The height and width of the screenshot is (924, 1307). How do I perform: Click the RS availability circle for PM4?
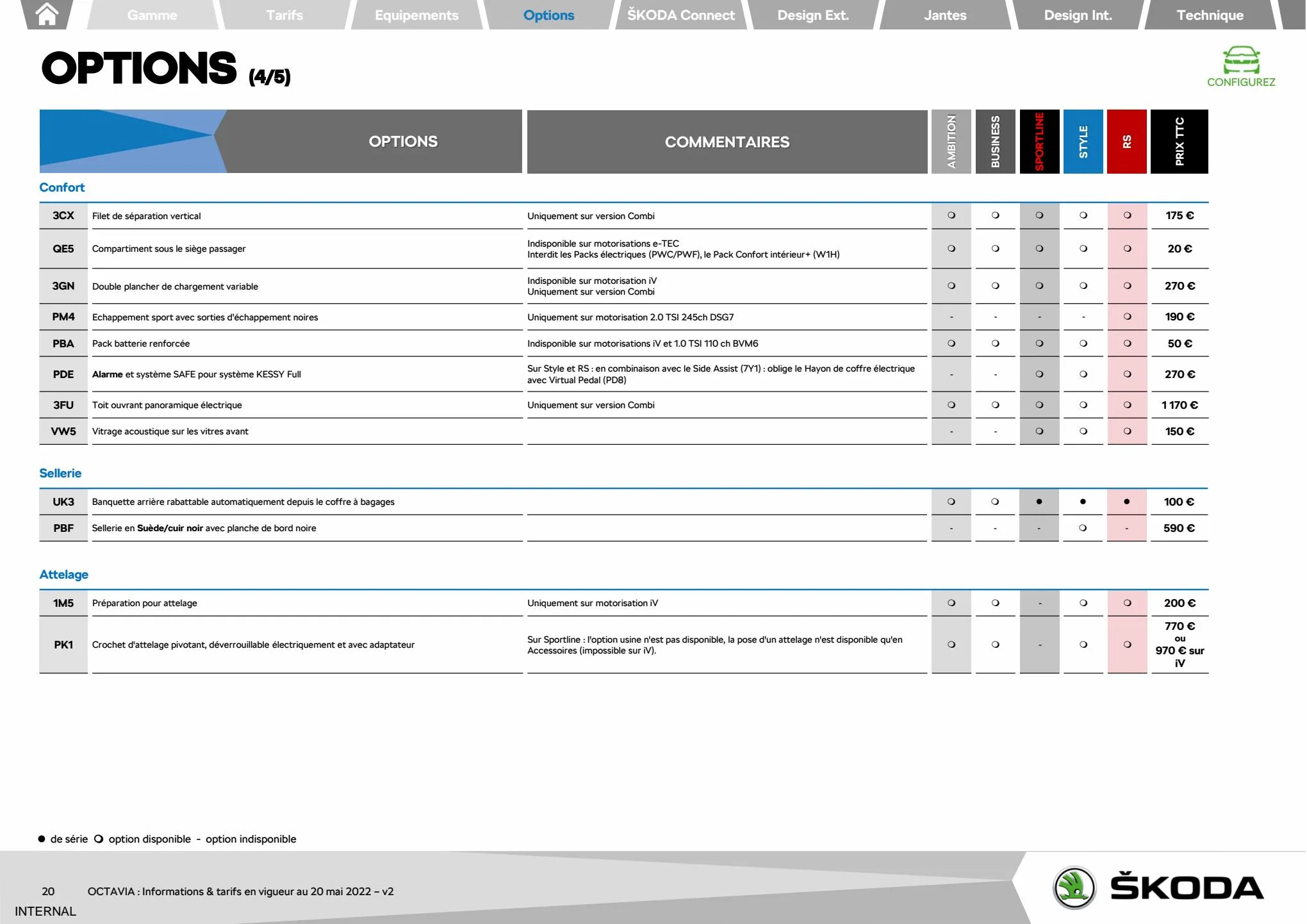[1128, 317]
